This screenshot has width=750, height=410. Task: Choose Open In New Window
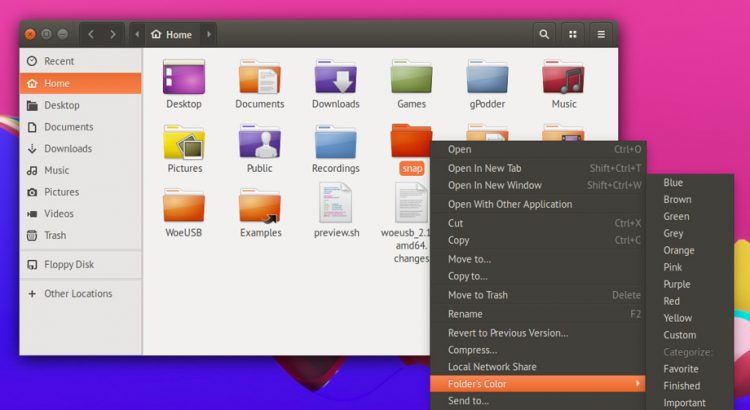point(538,185)
